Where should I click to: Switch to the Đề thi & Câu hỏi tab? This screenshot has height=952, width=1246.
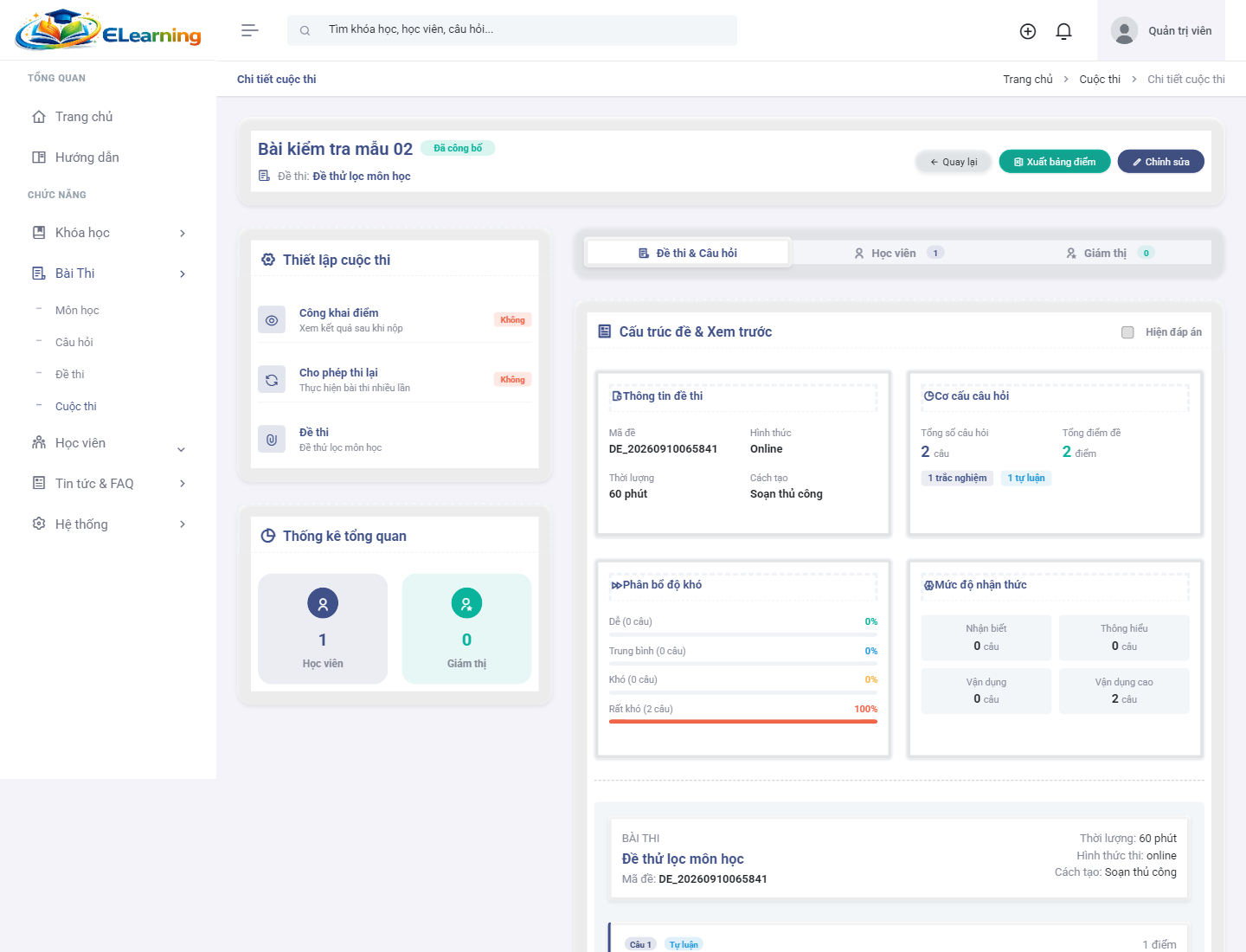point(688,254)
